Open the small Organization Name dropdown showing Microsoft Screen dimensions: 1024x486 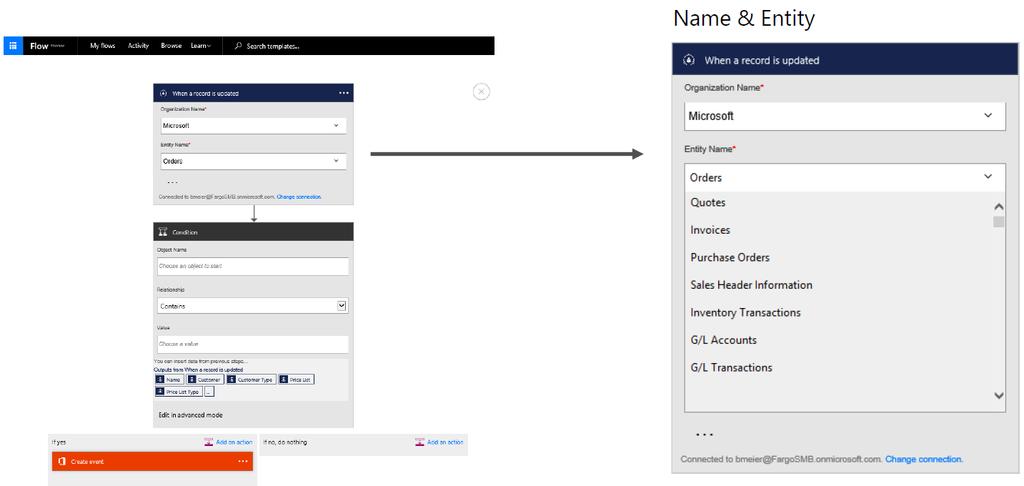[x=253, y=125]
